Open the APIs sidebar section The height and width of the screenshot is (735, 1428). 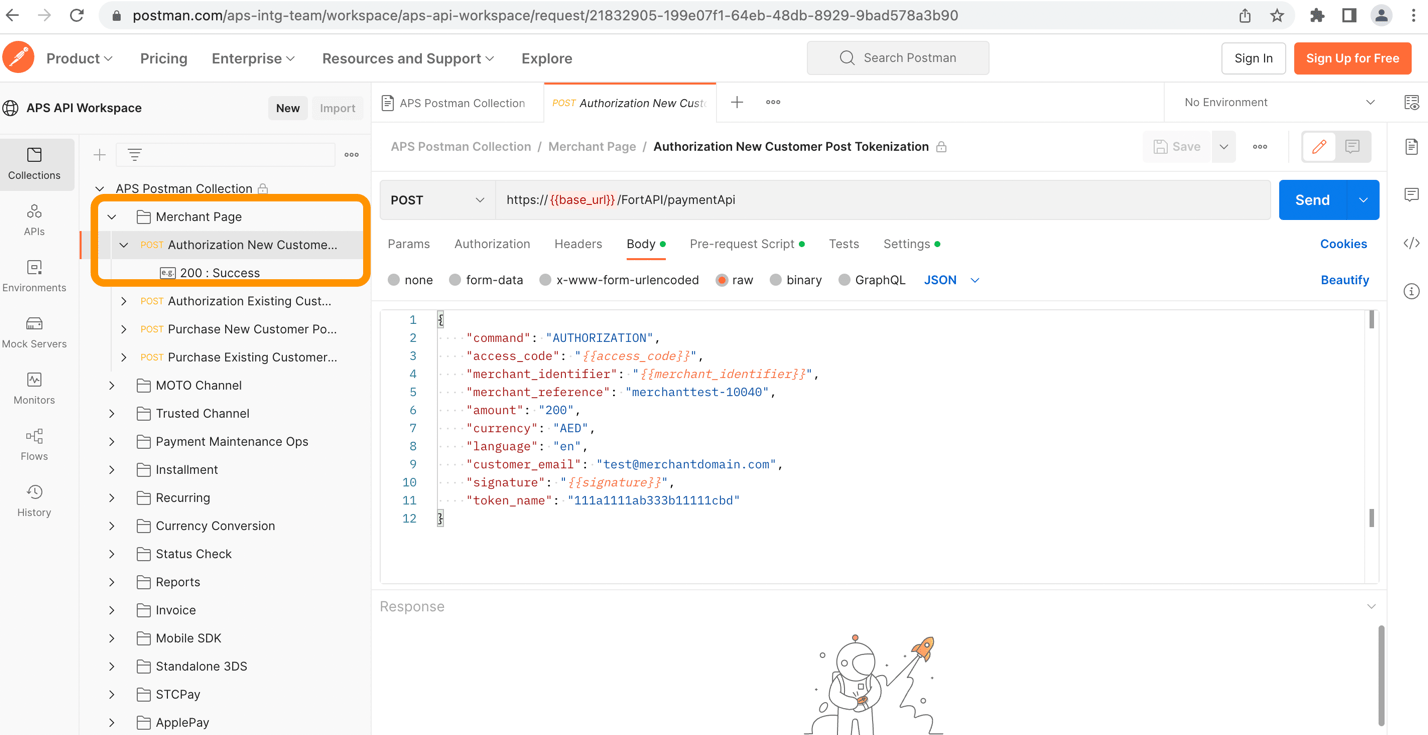tap(34, 219)
